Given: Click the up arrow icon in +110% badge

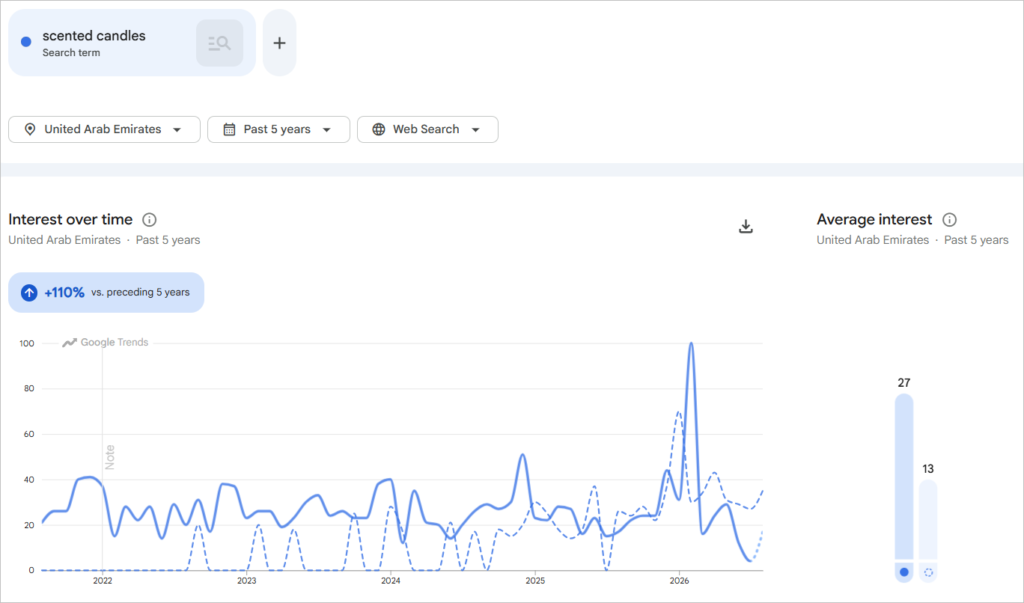Looking at the screenshot, I should point(29,293).
